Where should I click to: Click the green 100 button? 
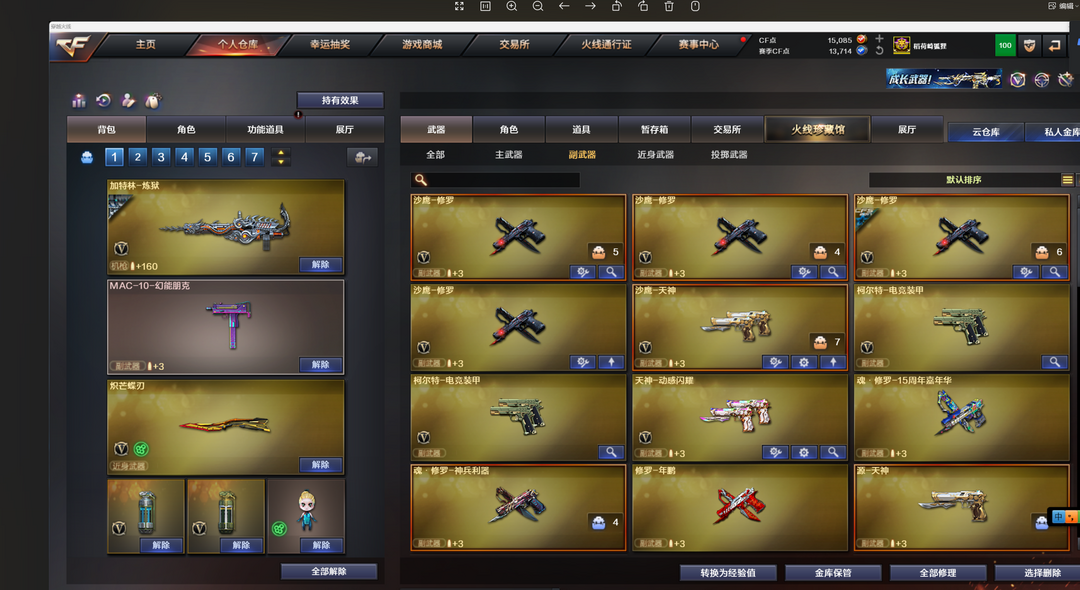point(1005,45)
